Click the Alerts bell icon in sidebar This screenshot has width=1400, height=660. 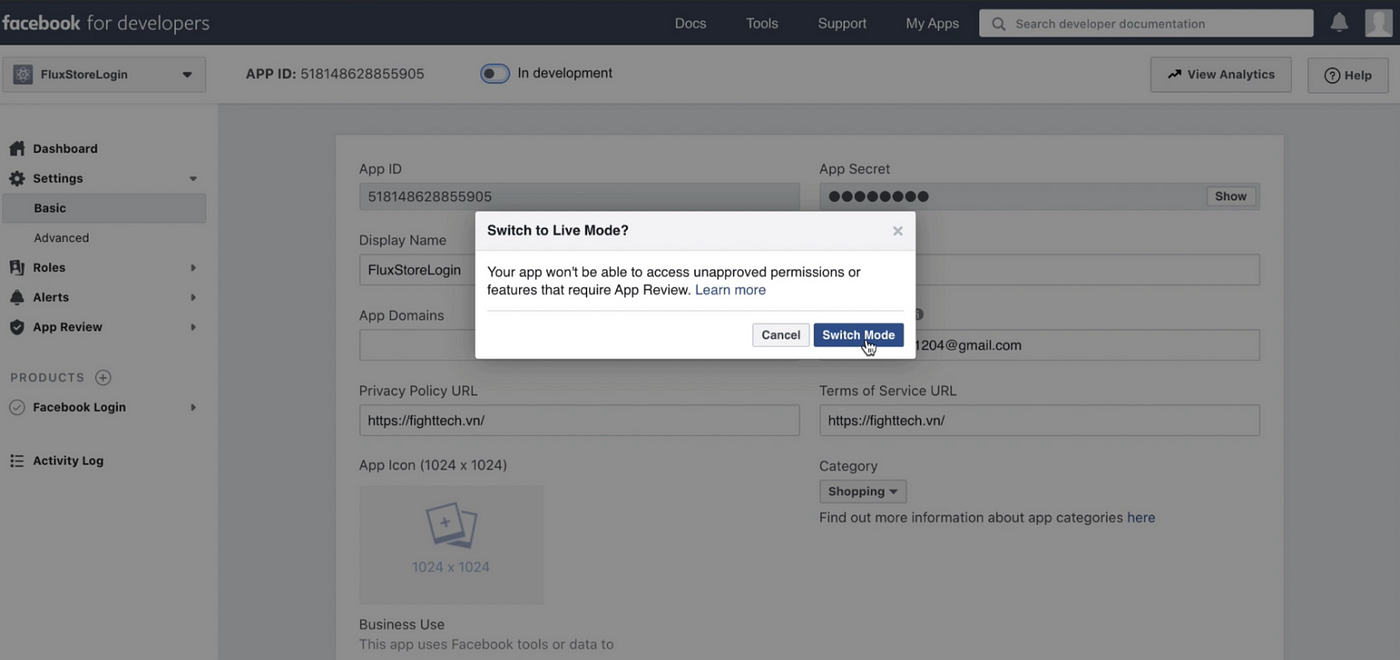coord(16,297)
